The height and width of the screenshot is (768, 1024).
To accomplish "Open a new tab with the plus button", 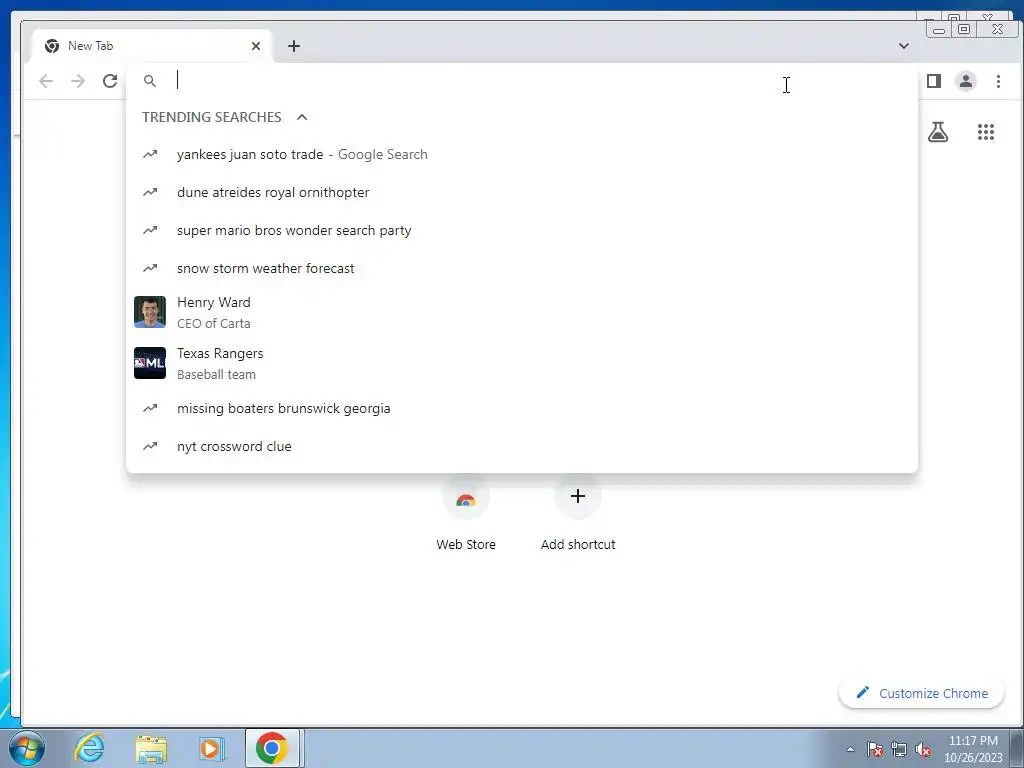I will click(x=294, y=46).
